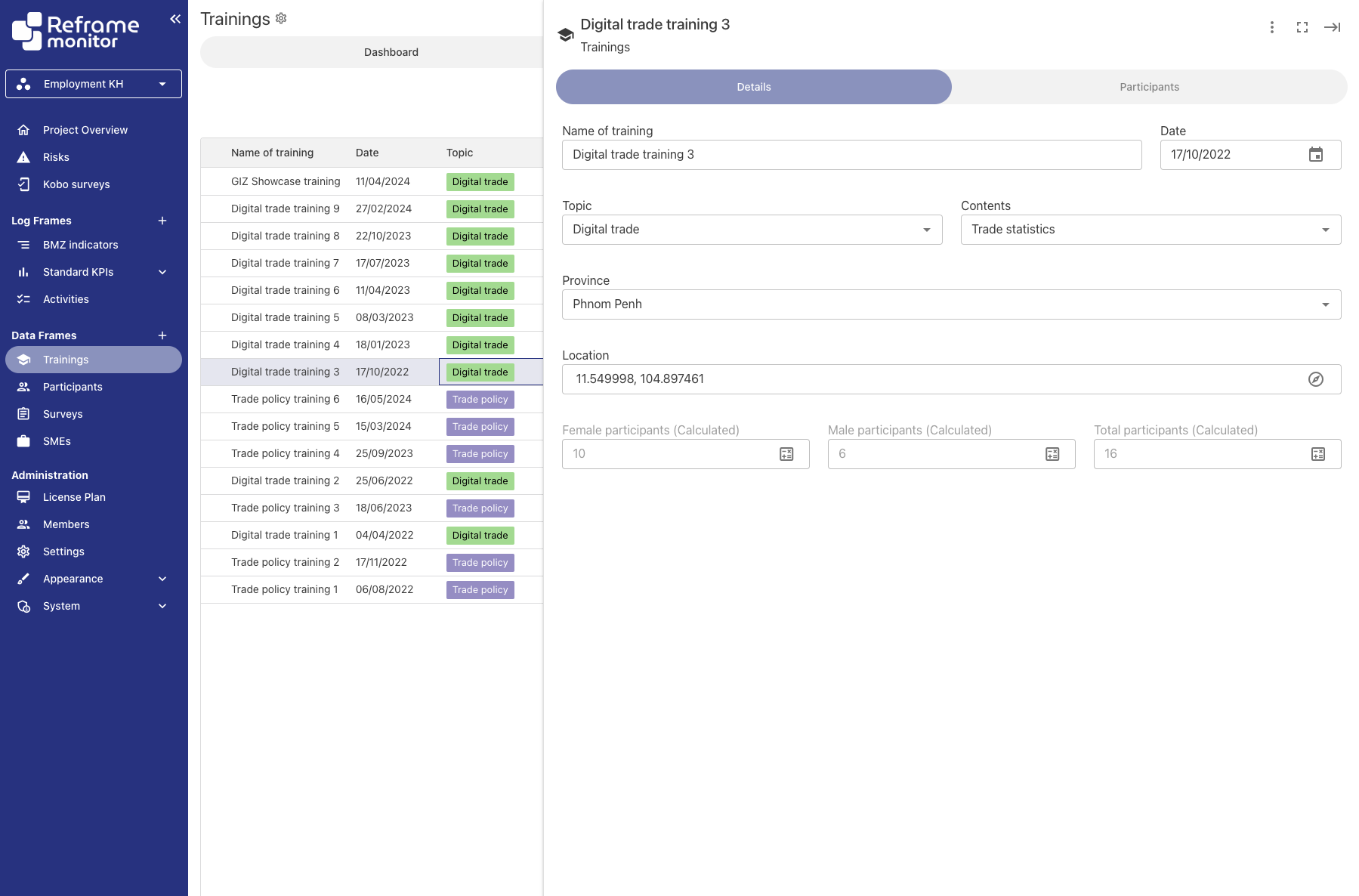Open the three-dot more options menu
The image size is (1359, 896).
pos(1272,27)
